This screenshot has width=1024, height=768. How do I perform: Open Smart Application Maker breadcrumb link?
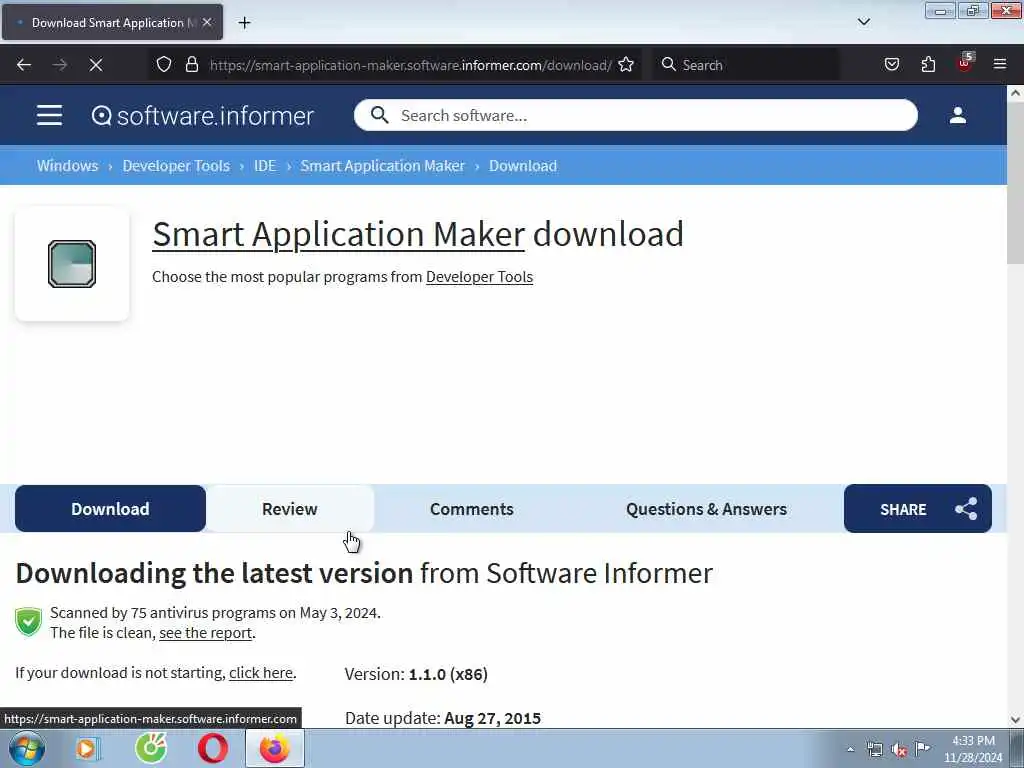point(383,166)
